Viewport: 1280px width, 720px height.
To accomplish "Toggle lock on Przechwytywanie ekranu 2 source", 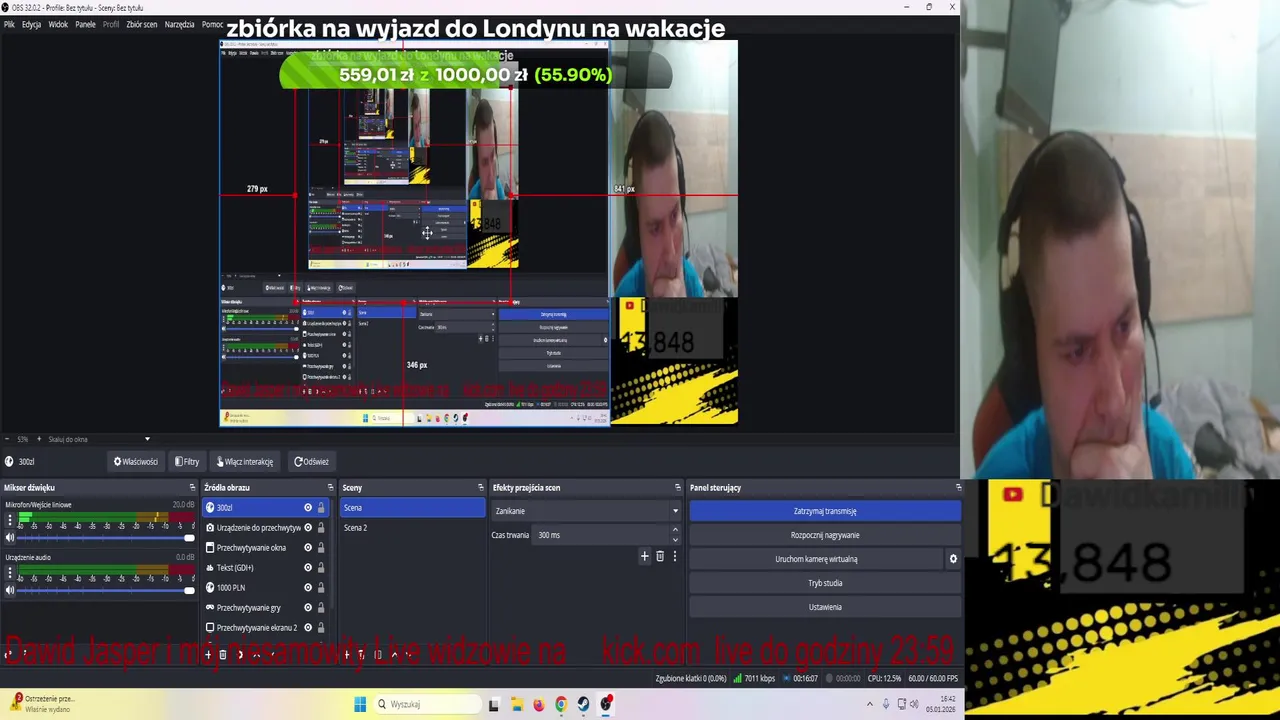I will [321, 628].
